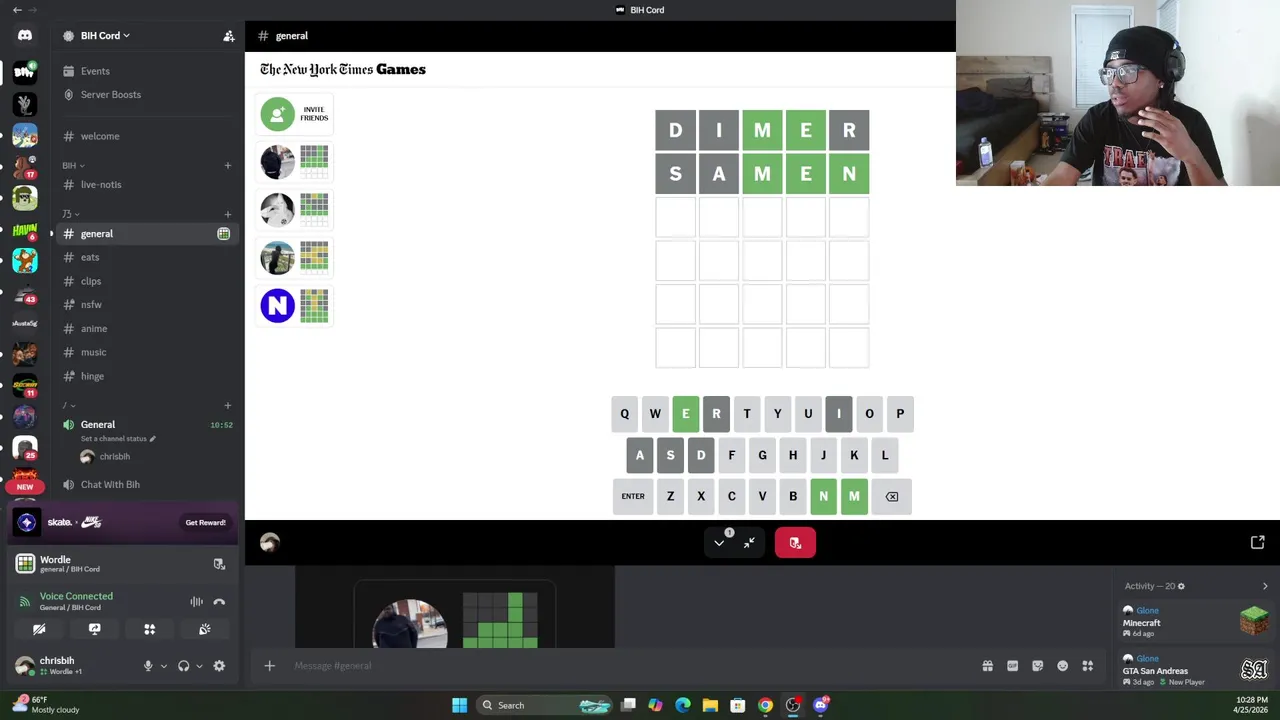Add a channel to the BIH category

pos(228,166)
